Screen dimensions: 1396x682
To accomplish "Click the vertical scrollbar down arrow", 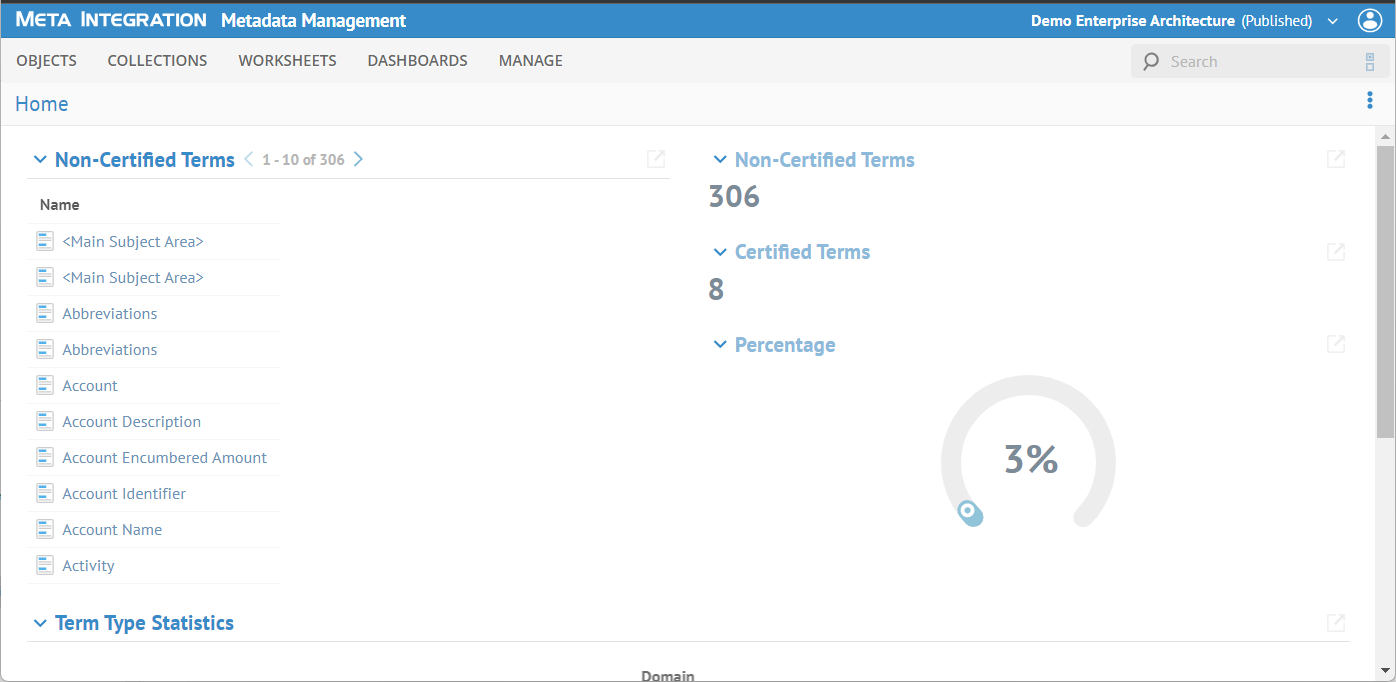I will [x=1385, y=670].
